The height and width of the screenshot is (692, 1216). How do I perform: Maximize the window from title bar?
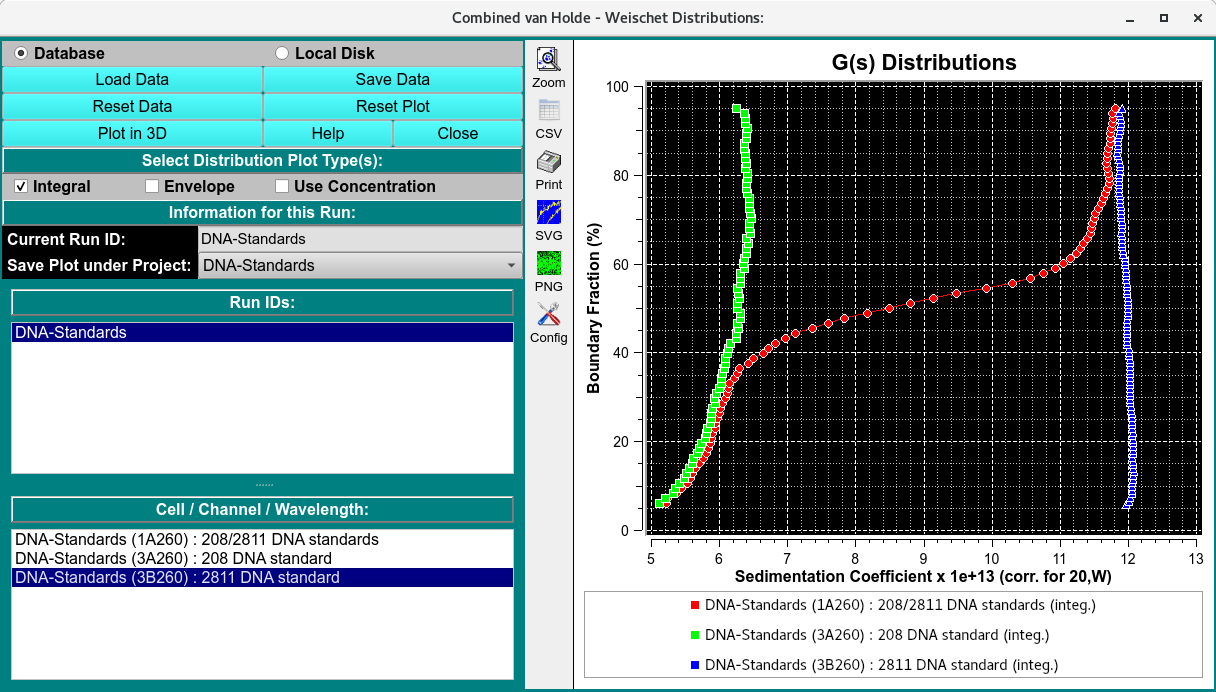1164,18
